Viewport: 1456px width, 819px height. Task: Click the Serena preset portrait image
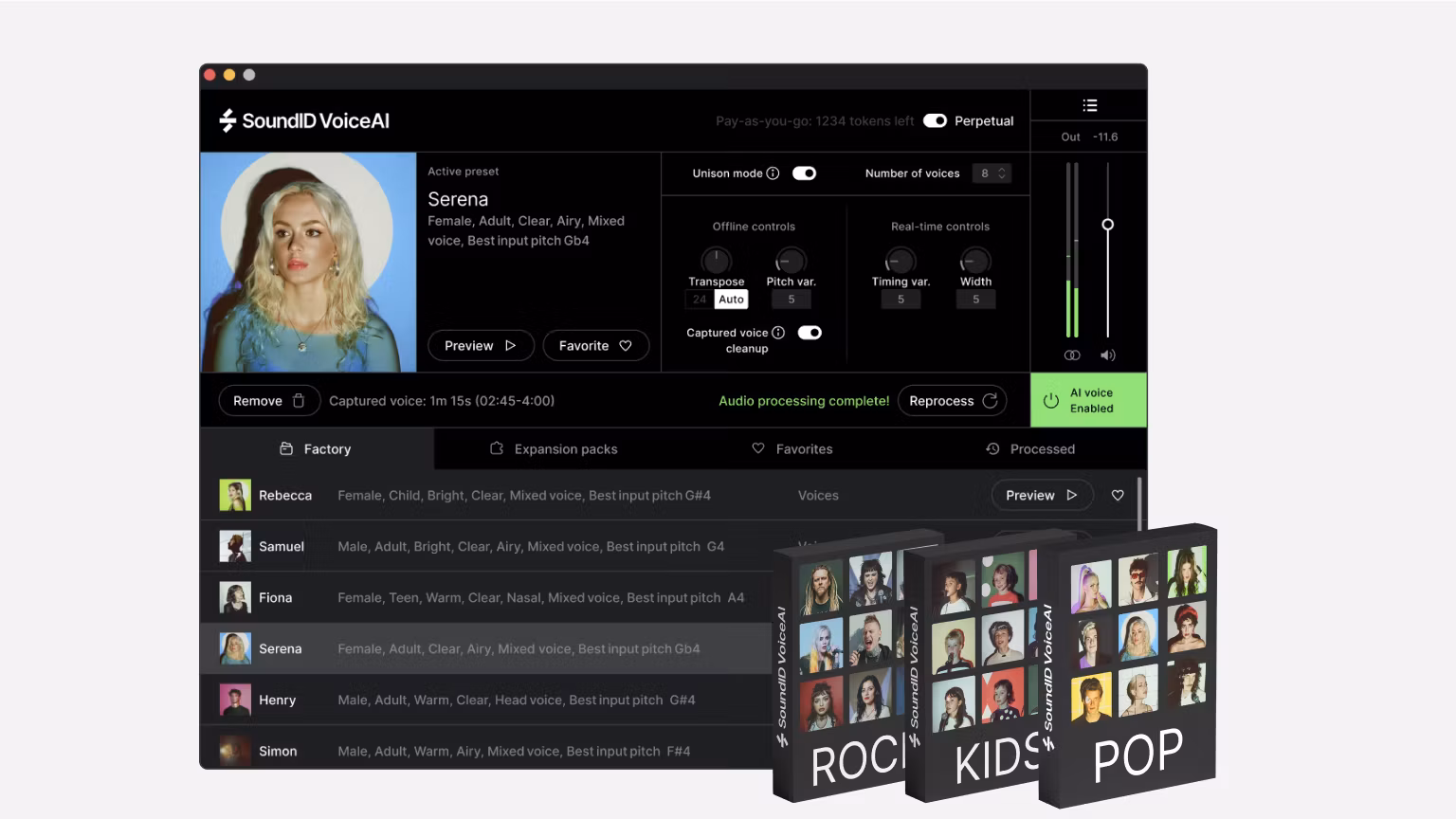(308, 263)
